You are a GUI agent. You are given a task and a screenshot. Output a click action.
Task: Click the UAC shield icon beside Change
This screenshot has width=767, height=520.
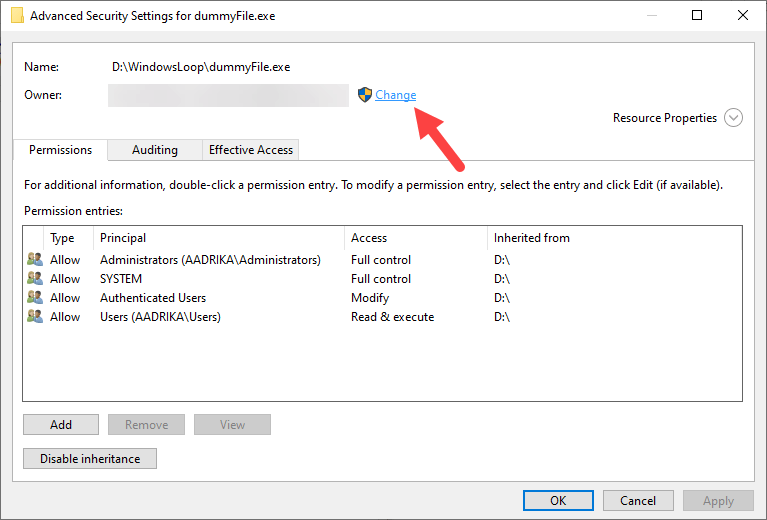coord(365,95)
